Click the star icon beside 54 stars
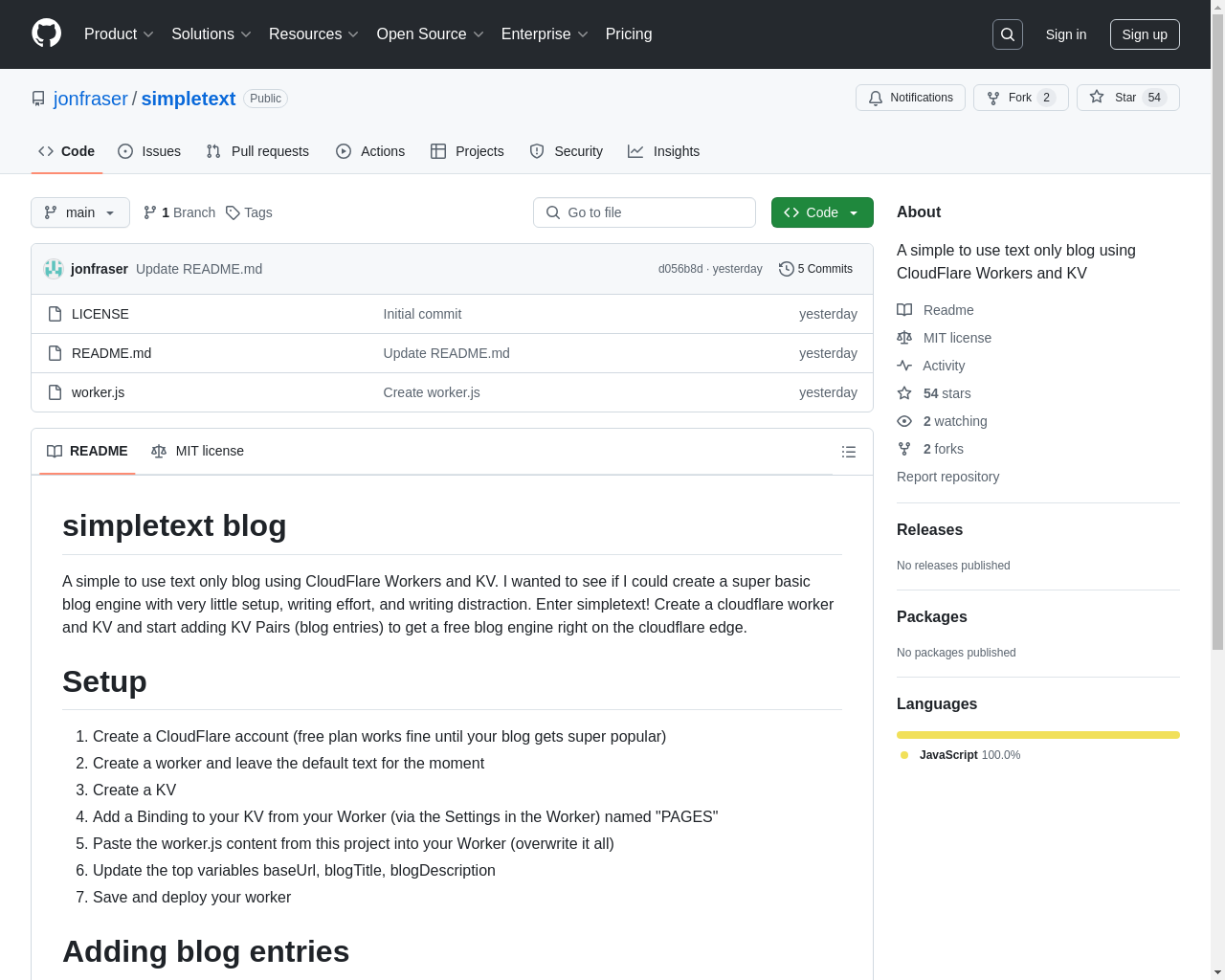This screenshot has width=1225, height=980. tap(904, 393)
